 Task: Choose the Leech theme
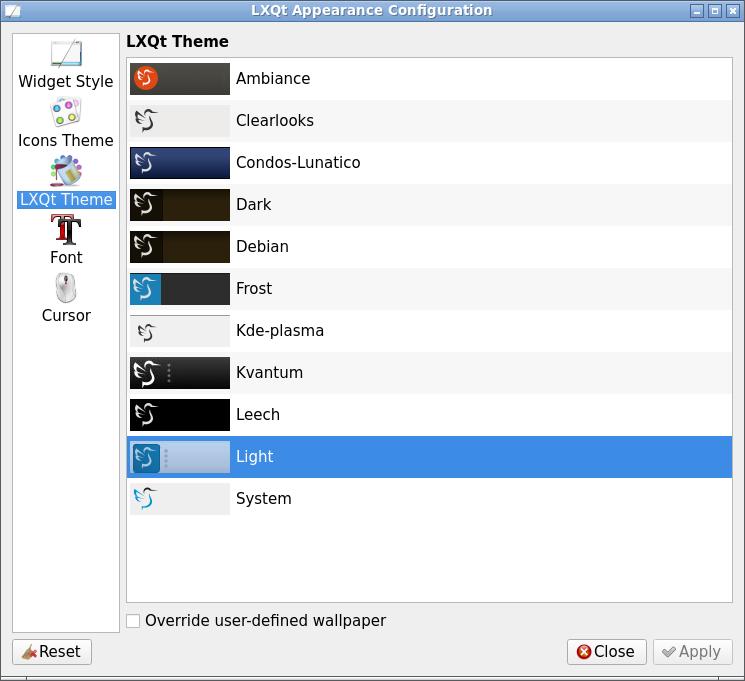pyautogui.click(x=258, y=415)
